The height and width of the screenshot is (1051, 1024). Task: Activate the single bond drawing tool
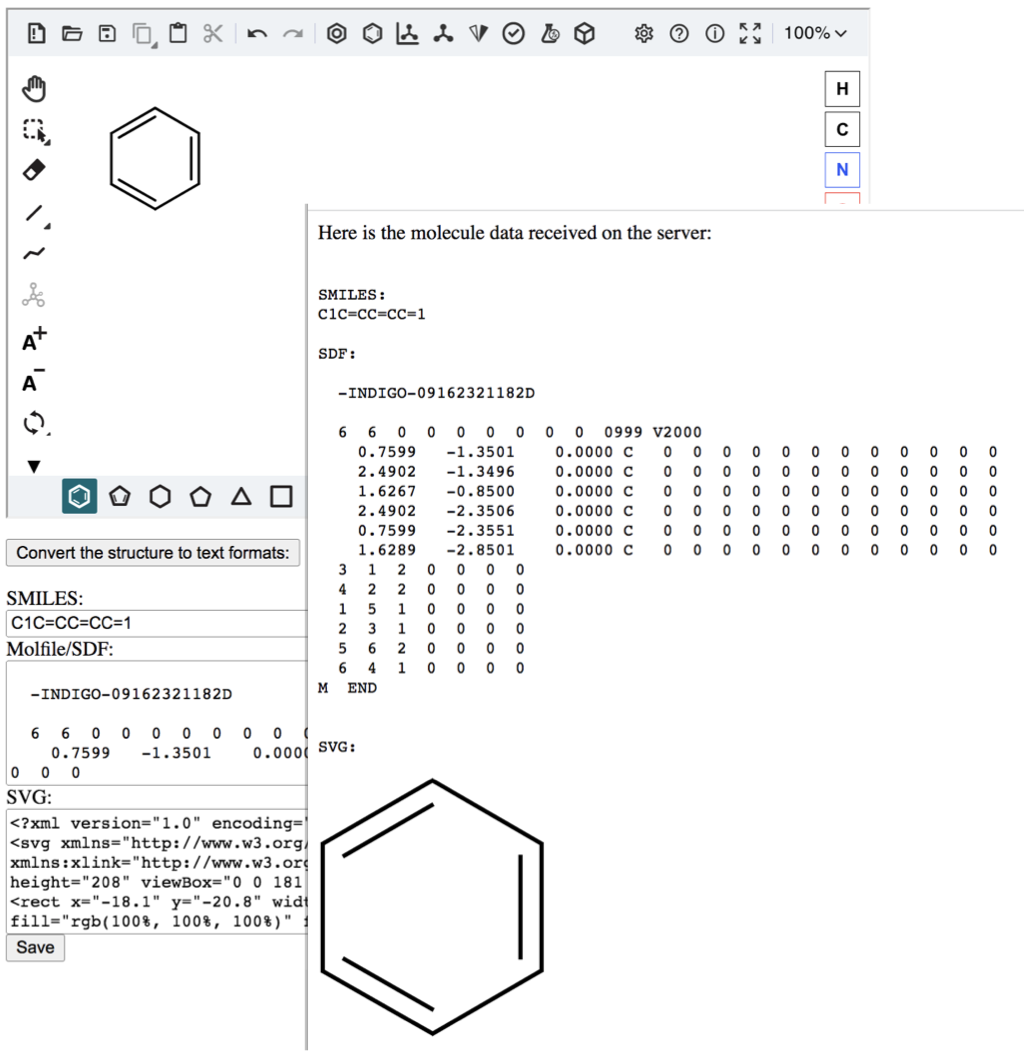coord(35,213)
